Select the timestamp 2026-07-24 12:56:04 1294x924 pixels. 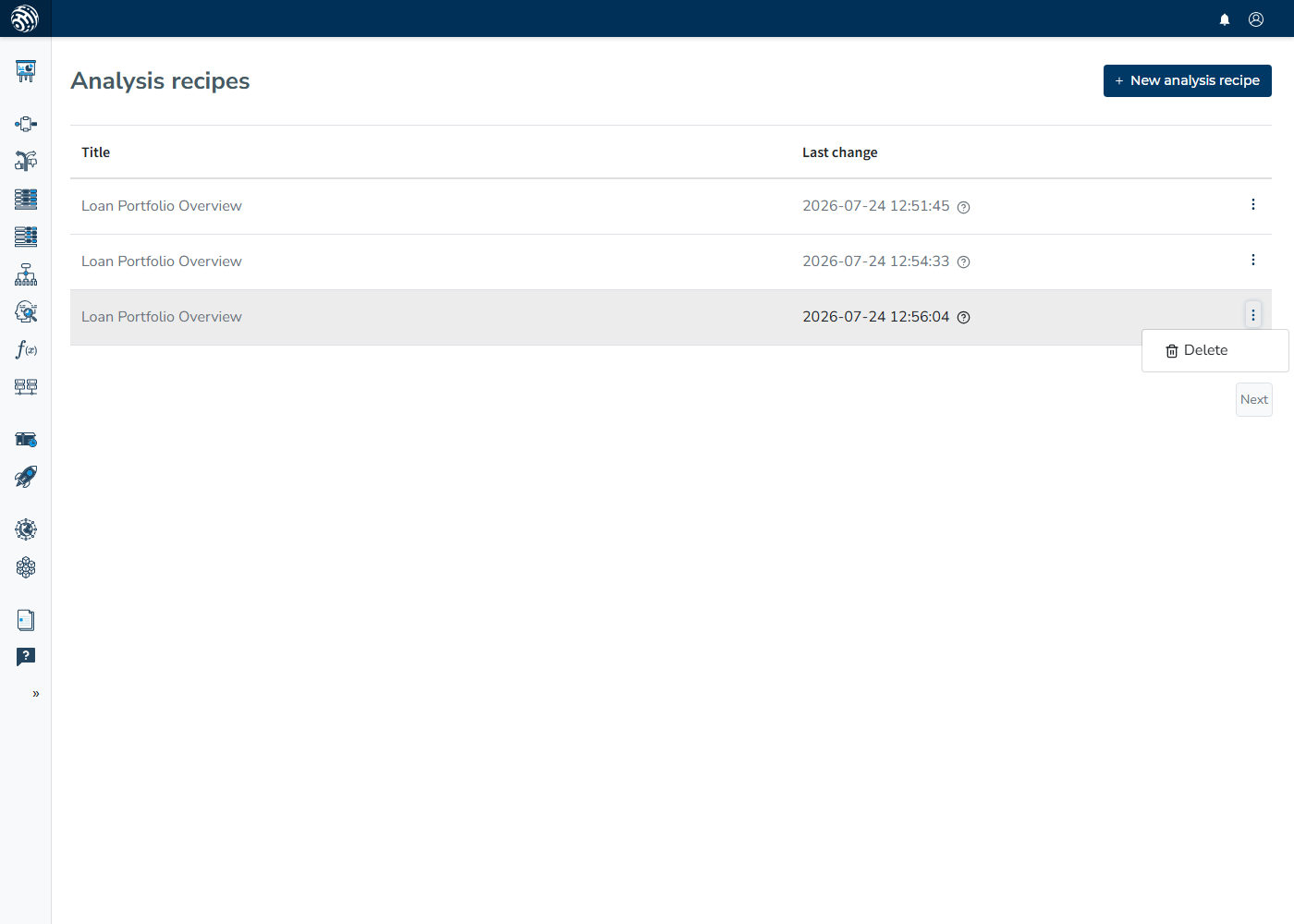coord(876,317)
